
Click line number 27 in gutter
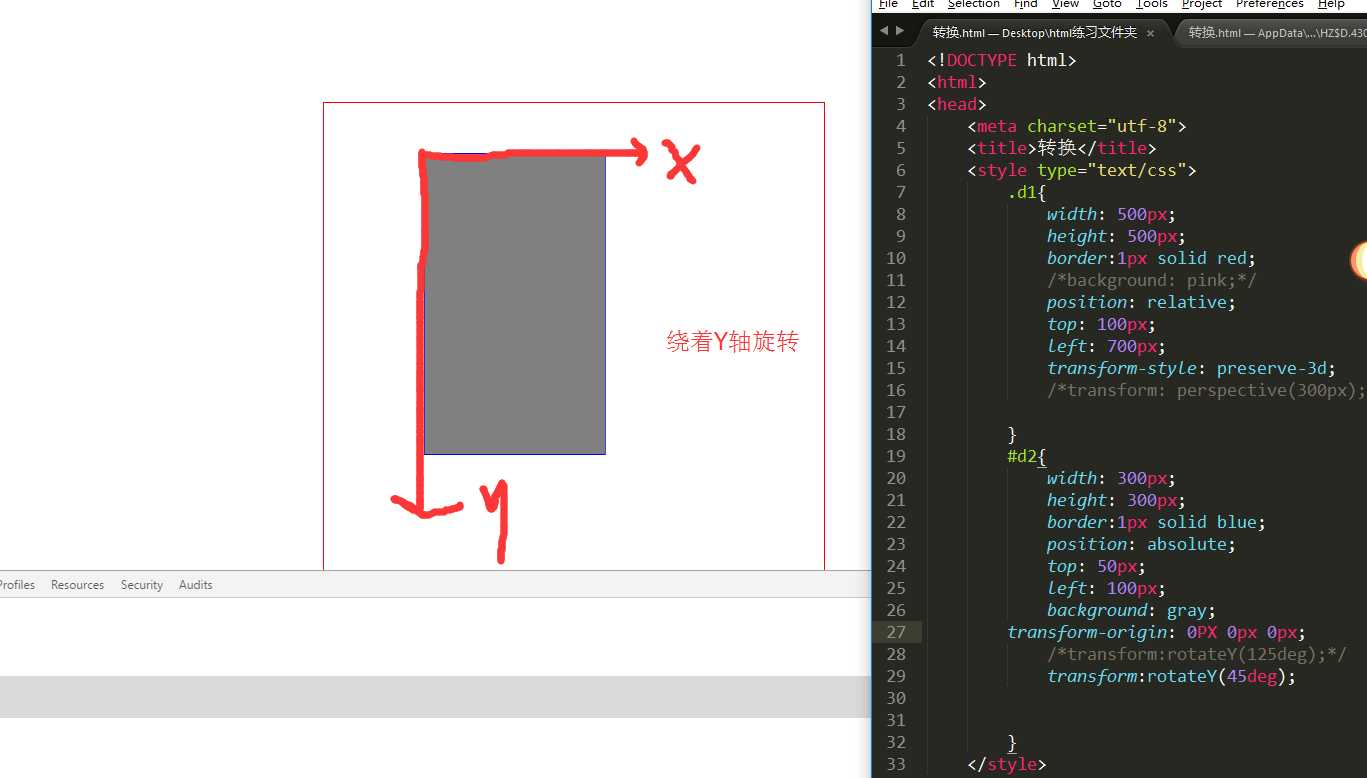896,632
